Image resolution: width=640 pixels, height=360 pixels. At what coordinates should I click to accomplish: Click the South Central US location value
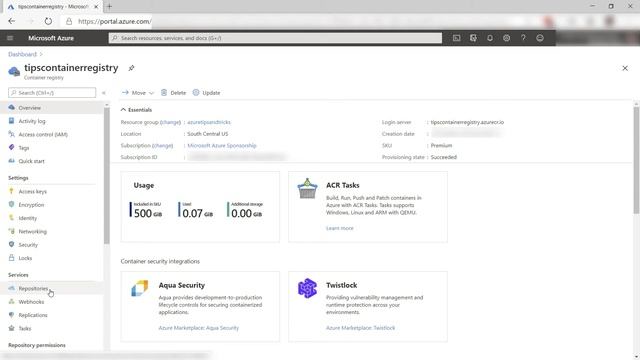coord(208,134)
